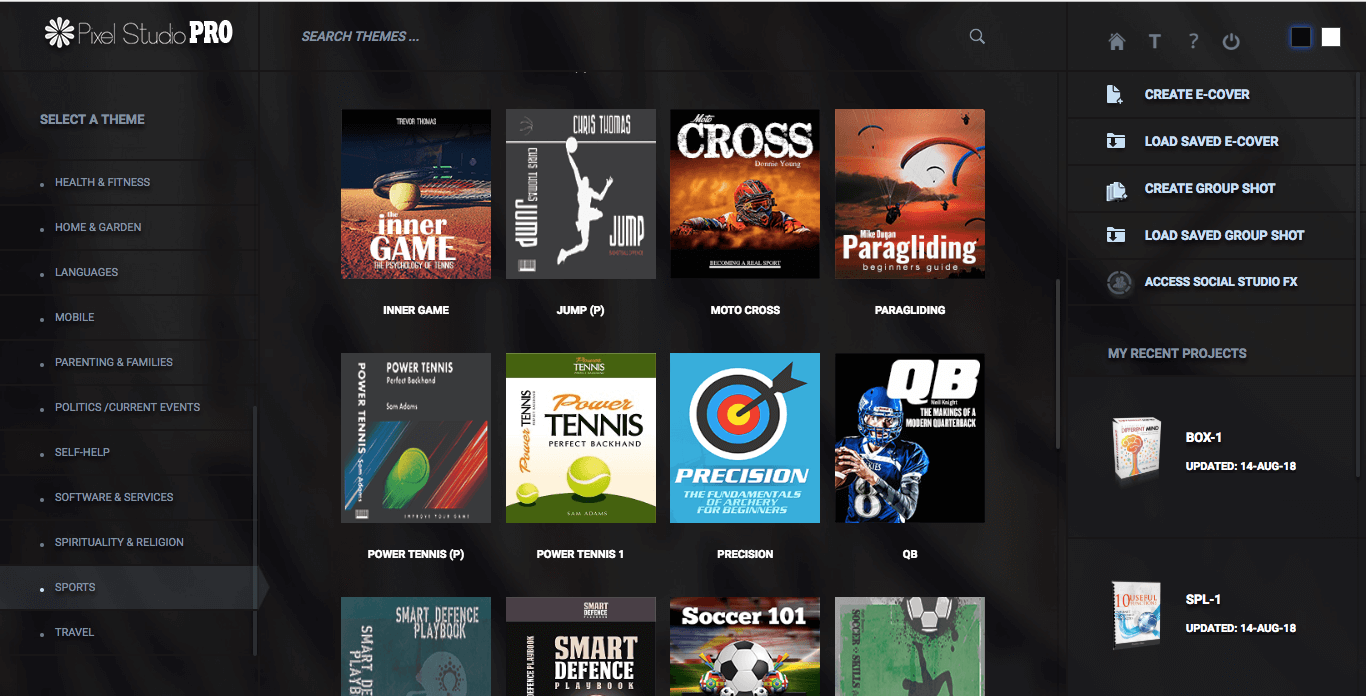
Task: Click the Create E-Cover page icon
Action: [x=1115, y=94]
